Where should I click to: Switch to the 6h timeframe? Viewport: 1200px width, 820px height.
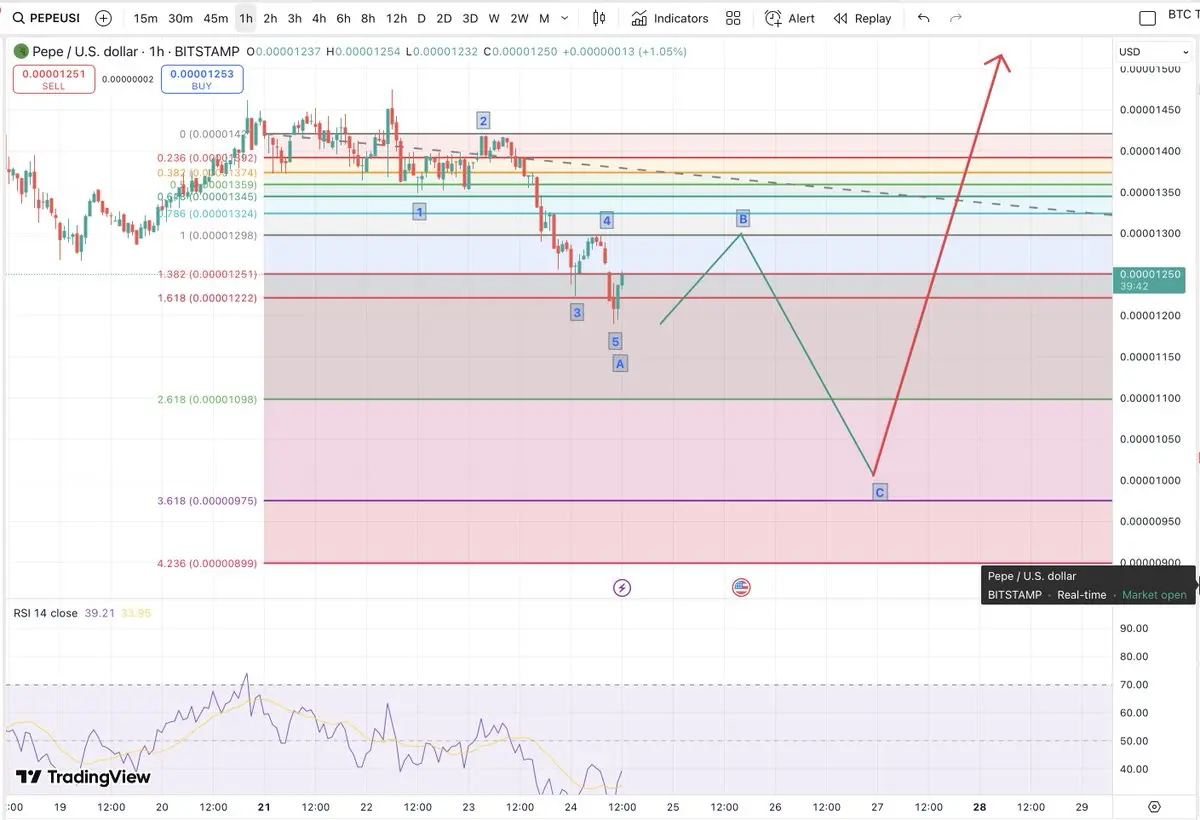pos(343,18)
